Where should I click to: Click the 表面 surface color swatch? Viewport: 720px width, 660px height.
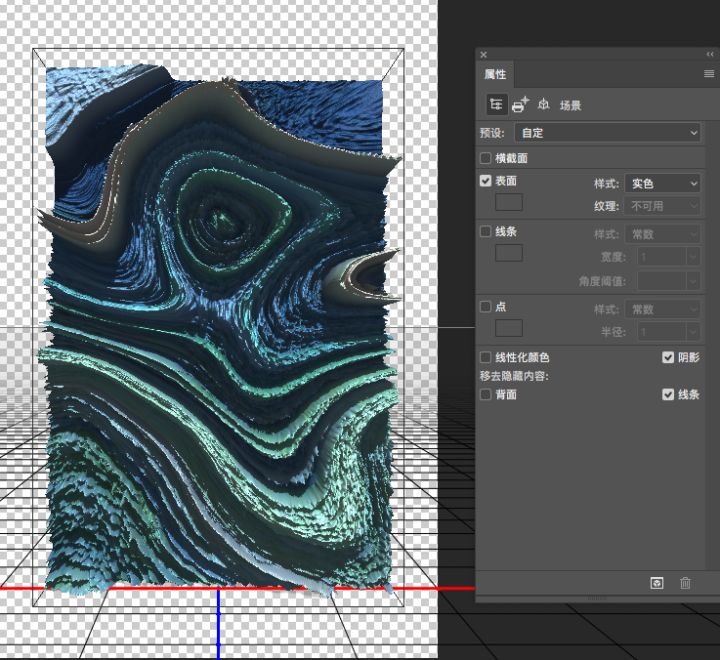pos(509,202)
